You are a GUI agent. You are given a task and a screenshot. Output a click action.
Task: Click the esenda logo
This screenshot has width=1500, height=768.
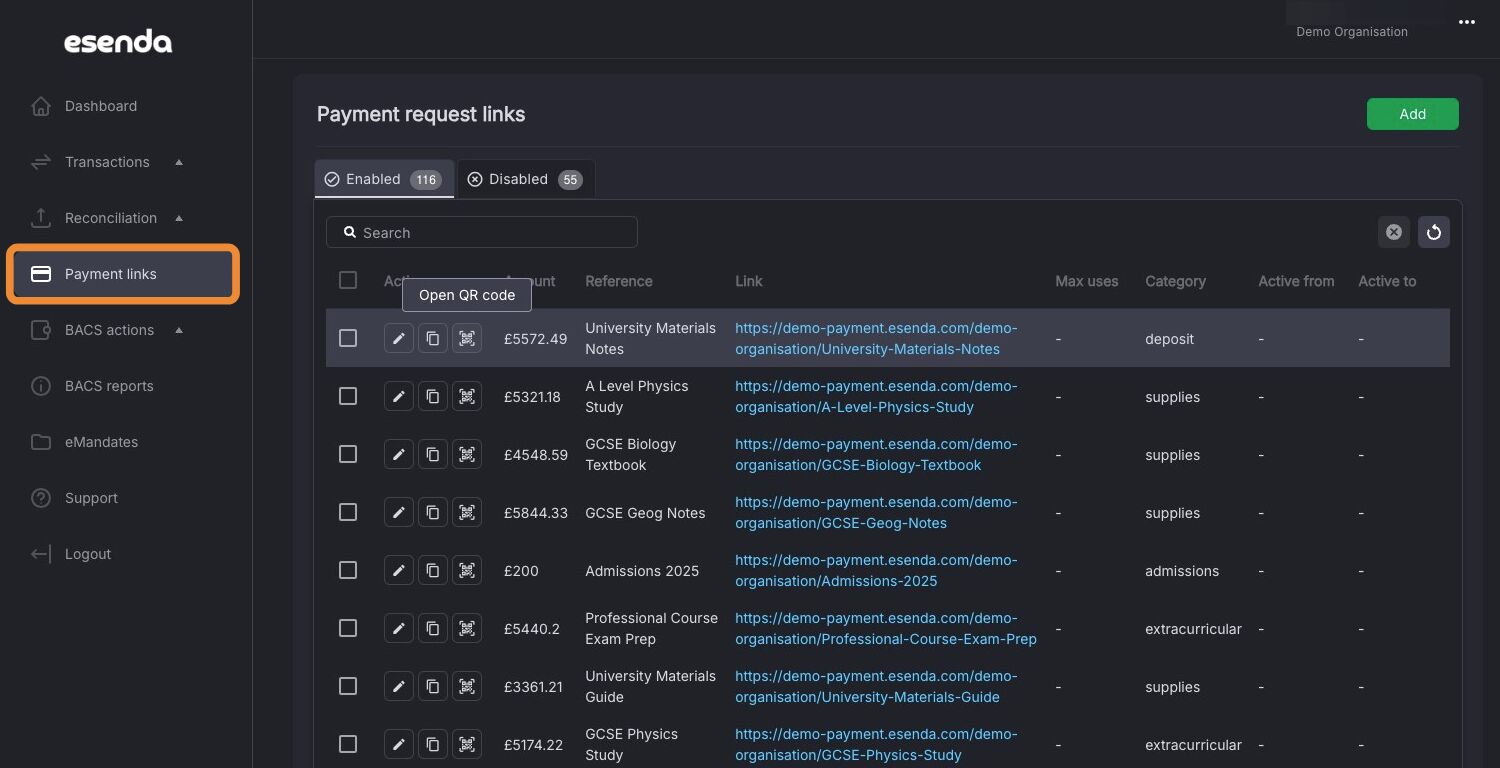point(118,42)
